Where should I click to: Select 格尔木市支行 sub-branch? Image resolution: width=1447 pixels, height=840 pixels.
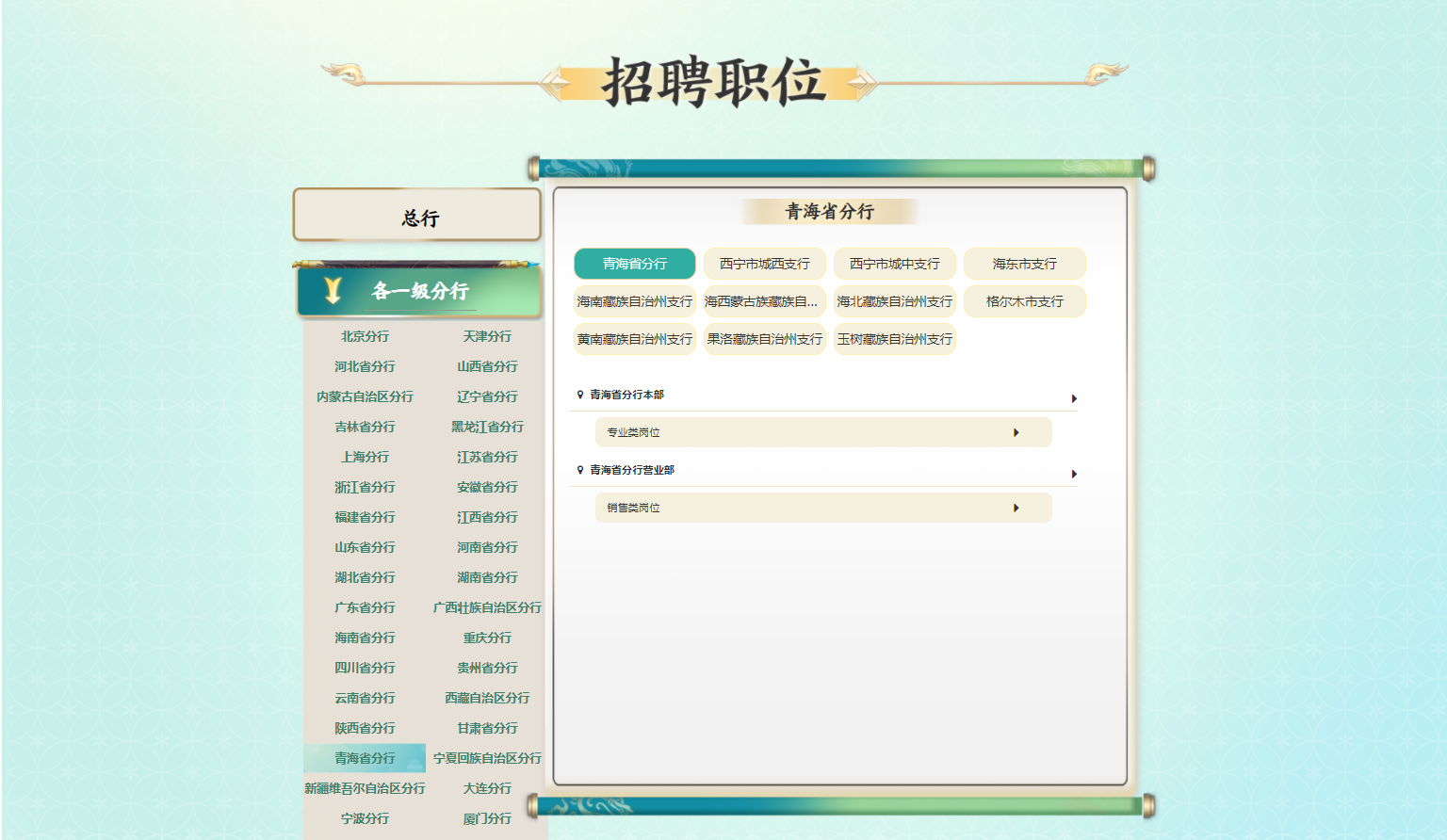click(1025, 301)
